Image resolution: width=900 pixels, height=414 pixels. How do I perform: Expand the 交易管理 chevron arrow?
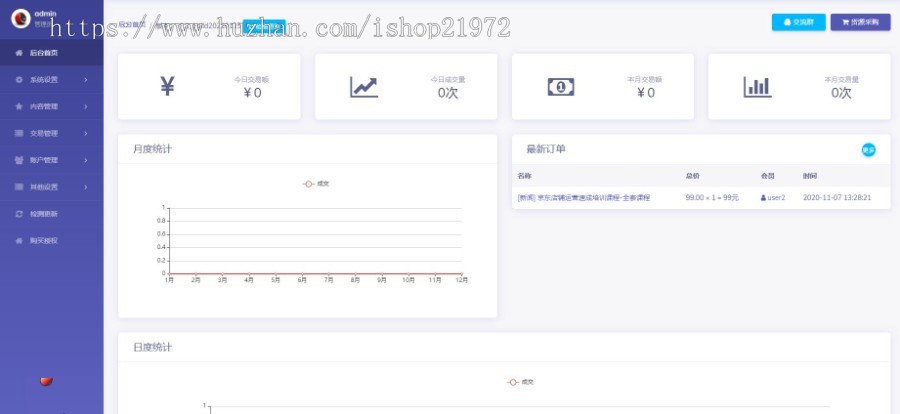[86, 133]
